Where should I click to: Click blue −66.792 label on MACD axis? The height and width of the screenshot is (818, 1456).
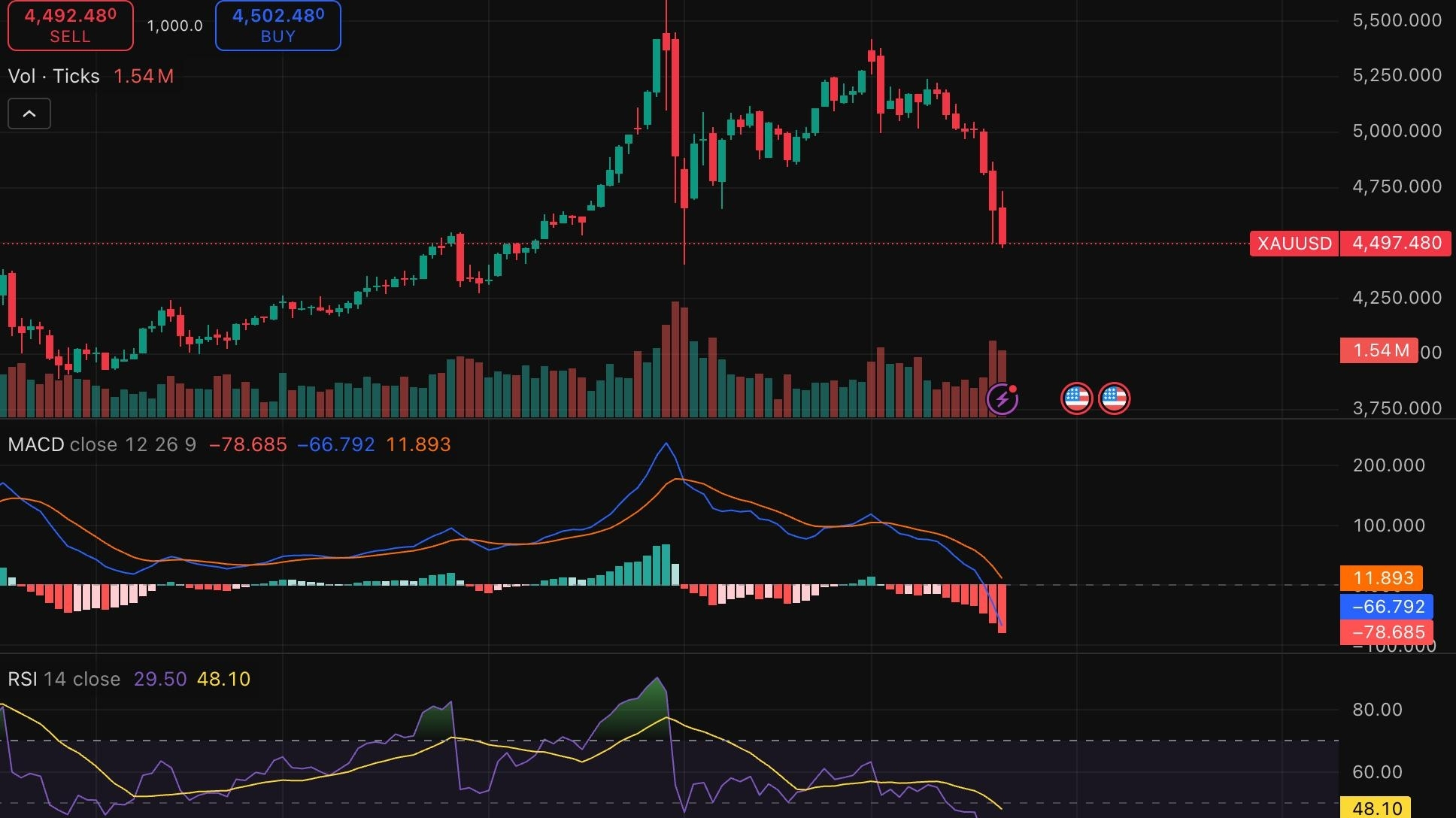(x=1388, y=606)
